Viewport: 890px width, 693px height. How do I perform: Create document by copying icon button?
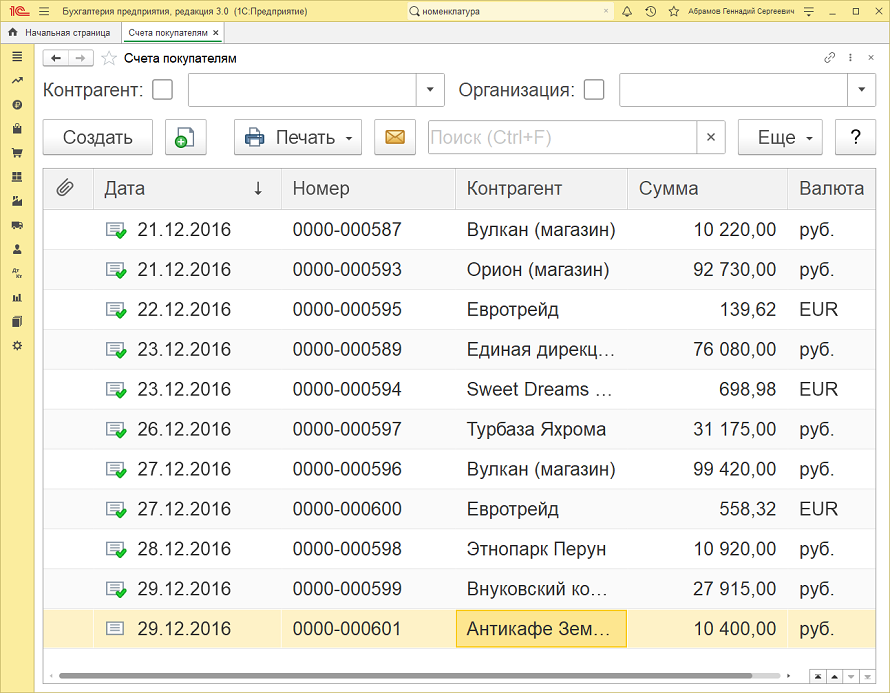[186, 137]
